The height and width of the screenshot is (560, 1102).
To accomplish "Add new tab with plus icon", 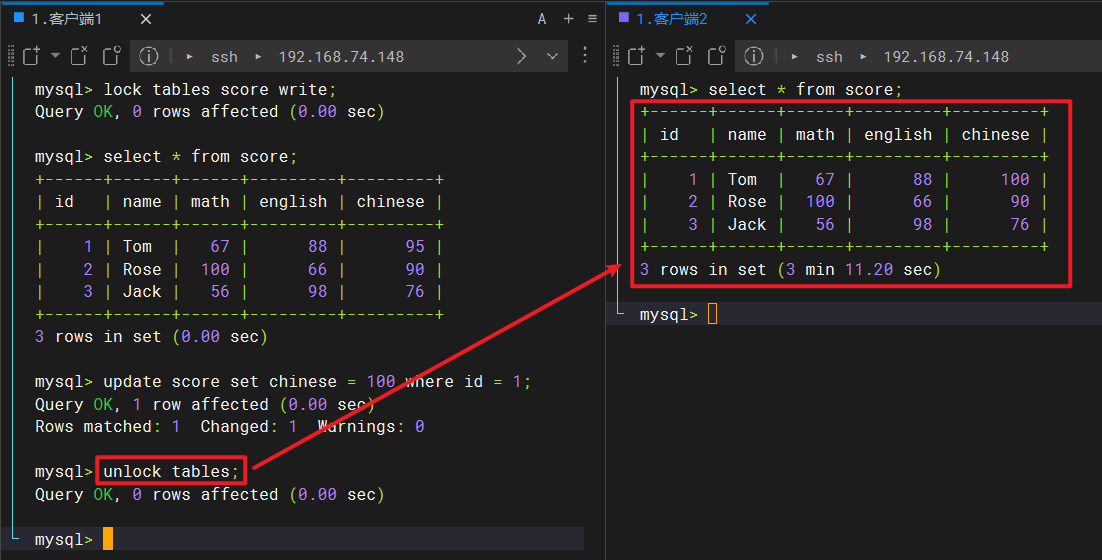I will 569,19.
